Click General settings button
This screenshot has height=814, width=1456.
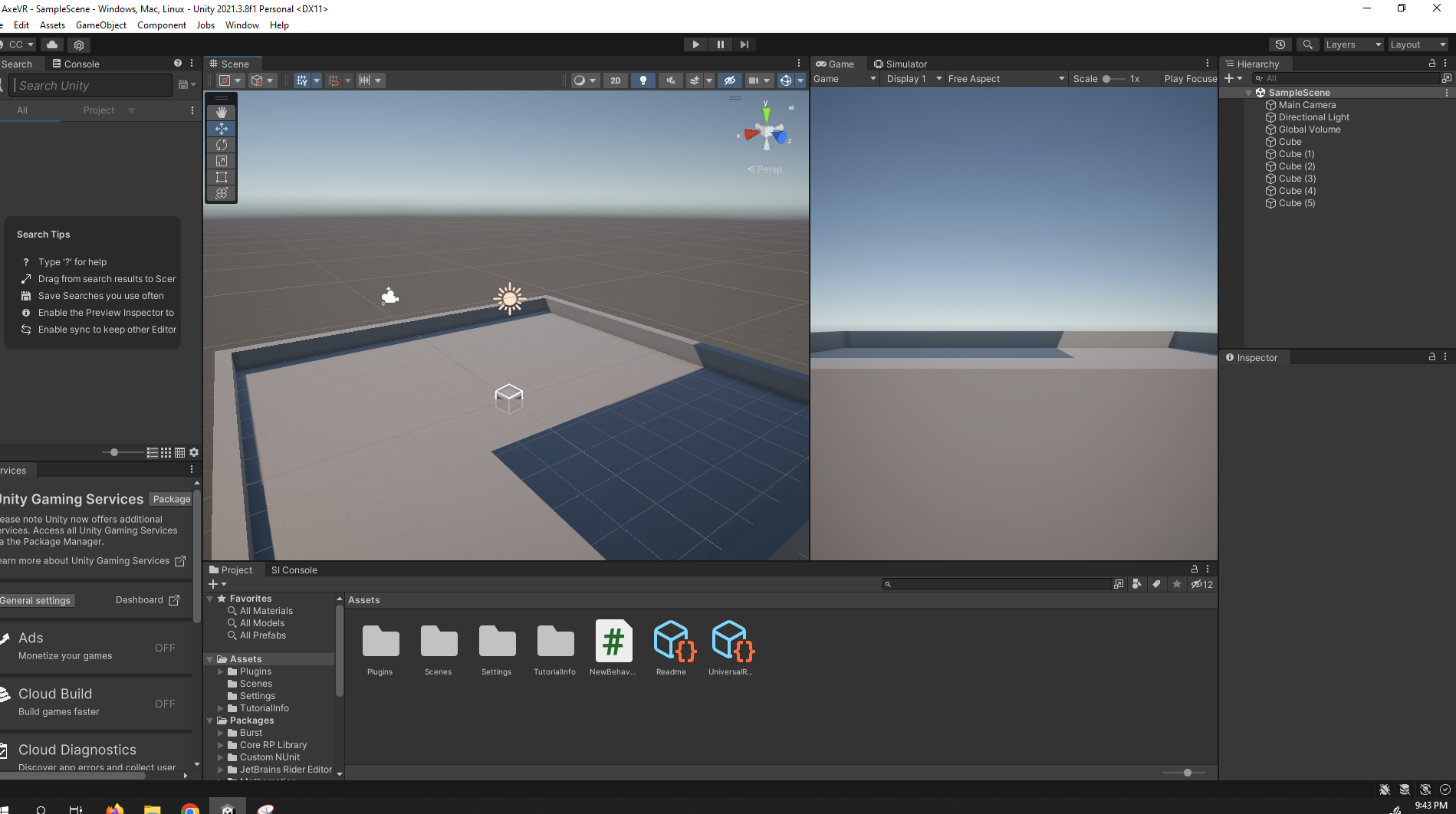click(36, 600)
